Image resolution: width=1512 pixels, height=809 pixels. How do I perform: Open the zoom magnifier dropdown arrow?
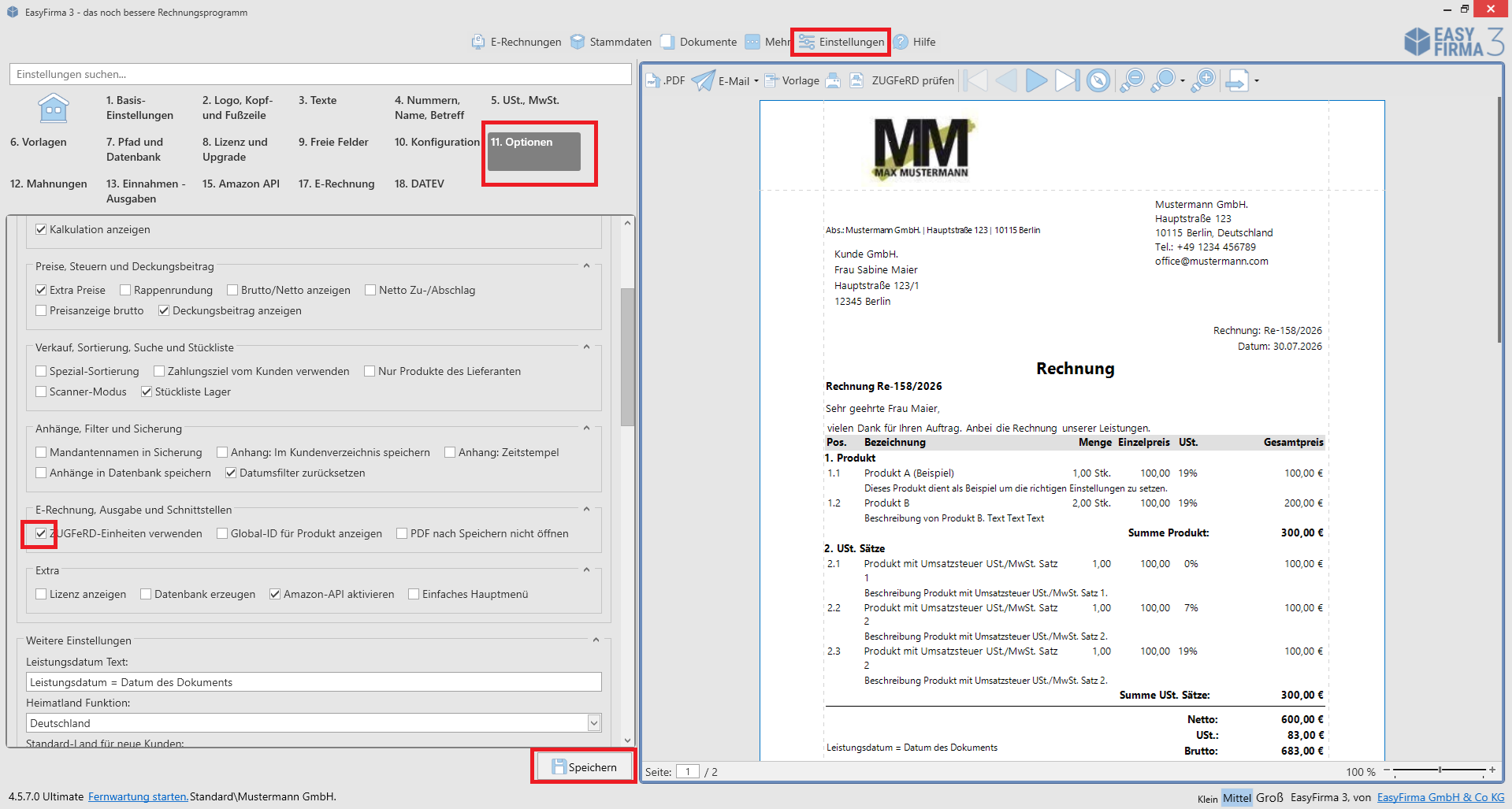[1183, 80]
